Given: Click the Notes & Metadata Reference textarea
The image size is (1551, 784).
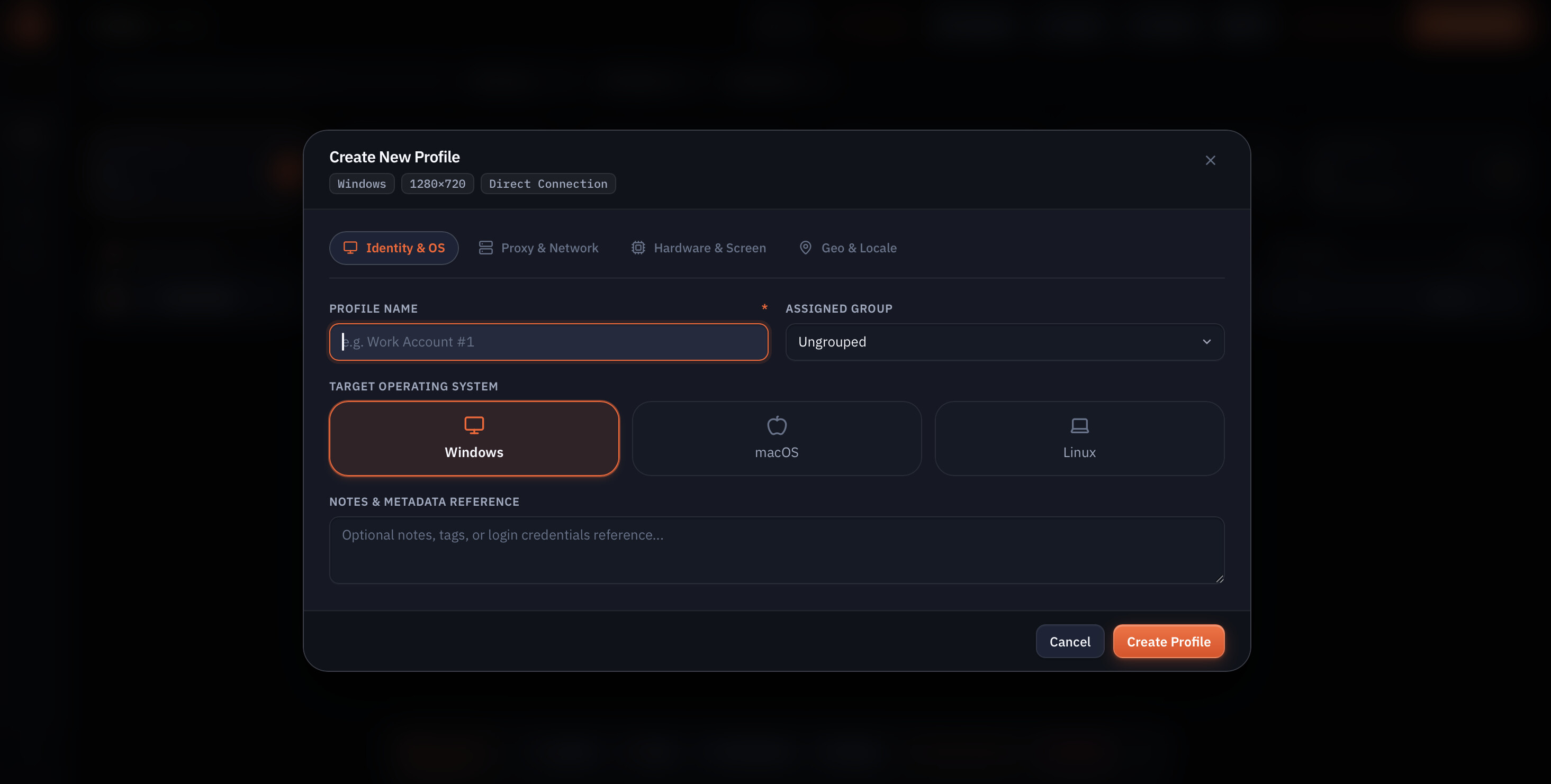Looking at the screenshot, I should (x=777, y=550).
